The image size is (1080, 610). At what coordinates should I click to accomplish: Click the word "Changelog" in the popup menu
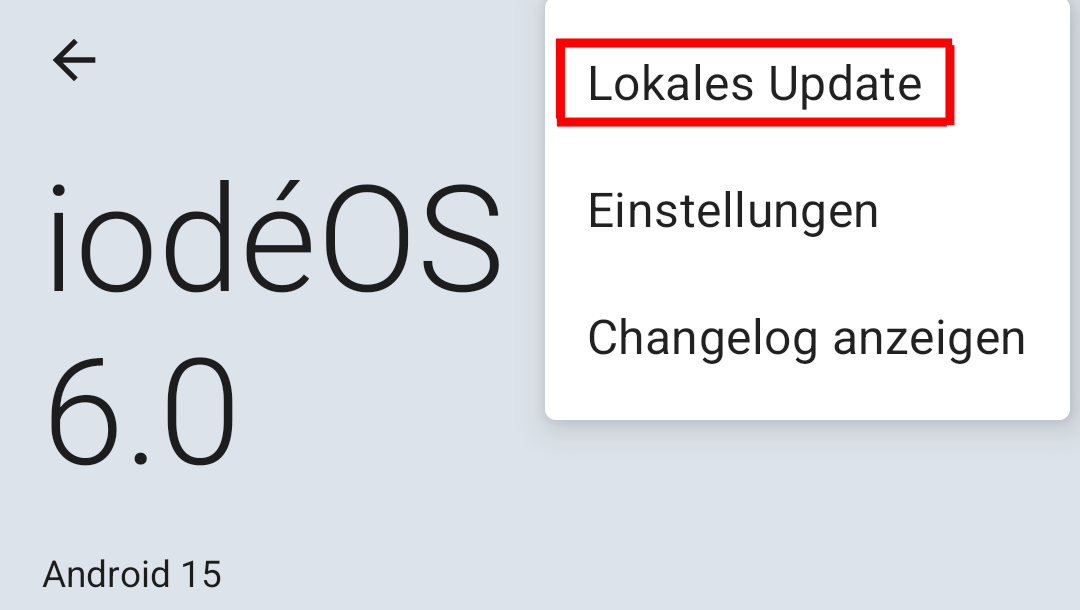tap(703, 338)
